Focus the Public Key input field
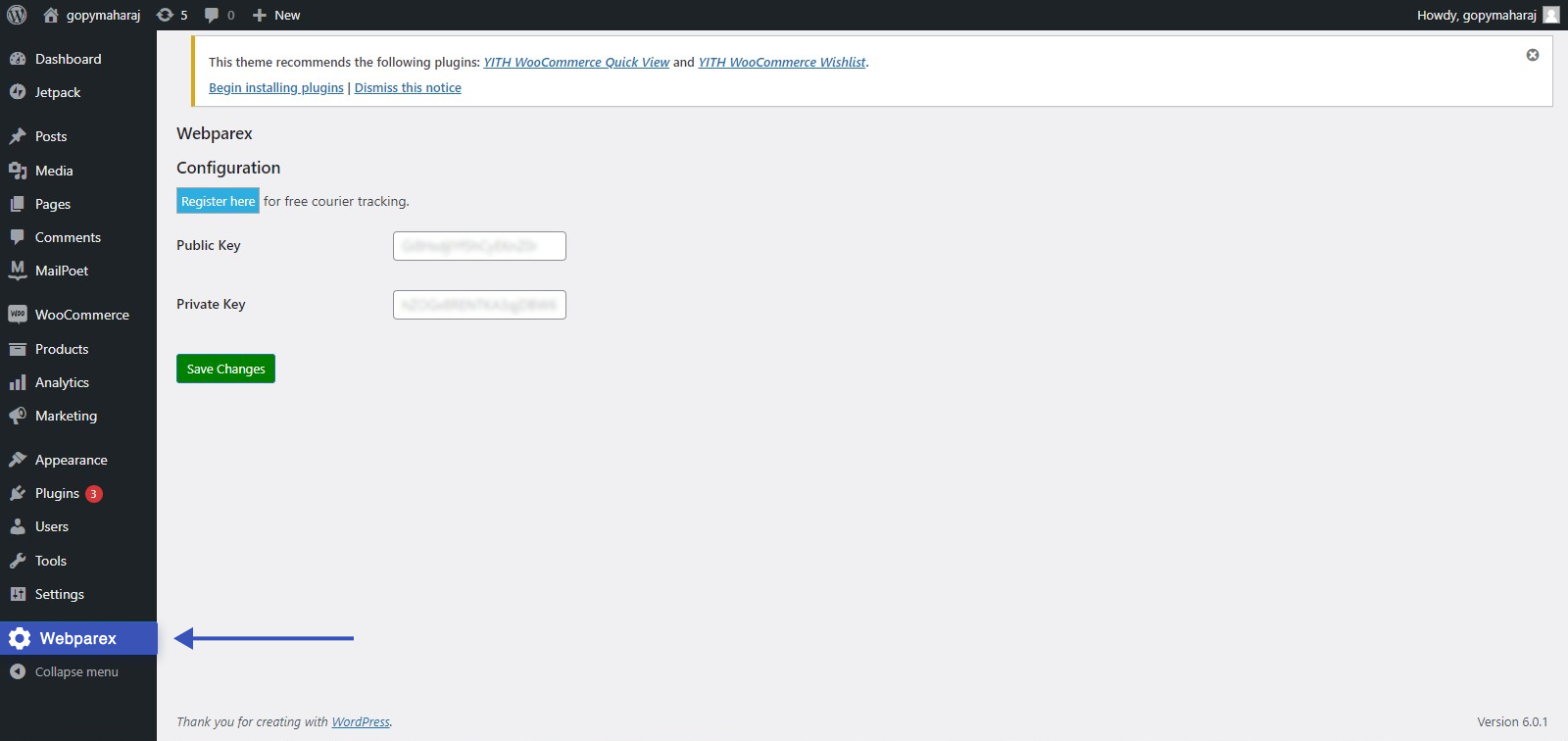This screenshot has height=741, width=1568. (479, 246)
